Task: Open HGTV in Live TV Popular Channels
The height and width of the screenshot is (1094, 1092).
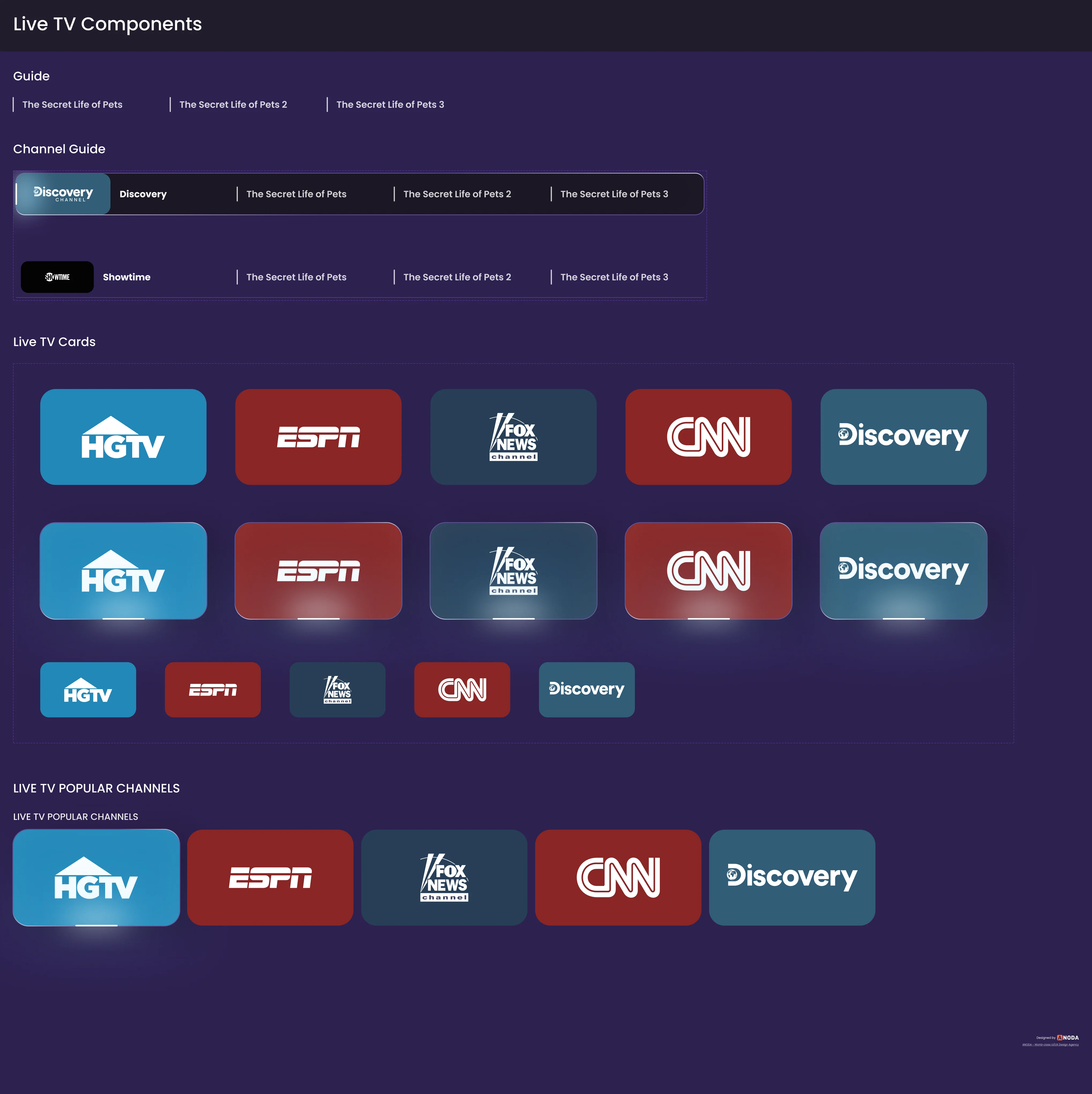Action: (96, 878)
